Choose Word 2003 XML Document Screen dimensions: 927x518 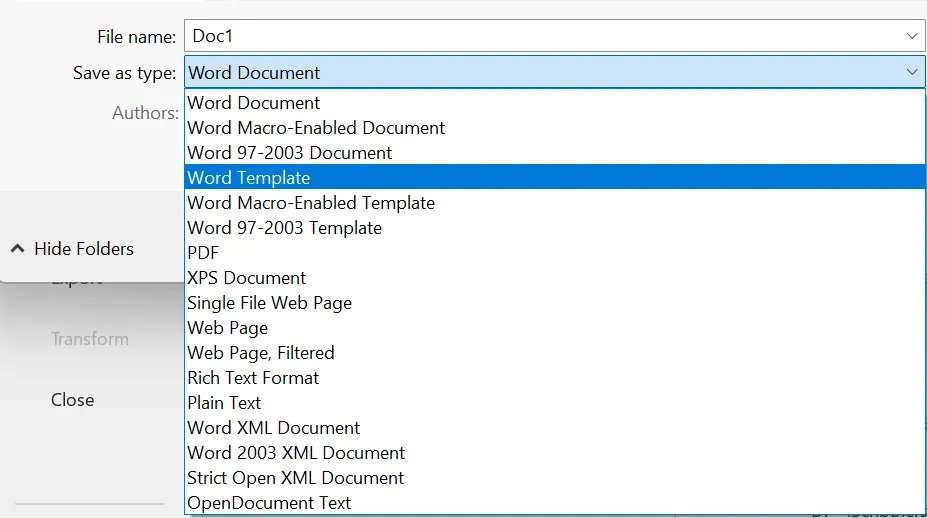click(555, 452)
